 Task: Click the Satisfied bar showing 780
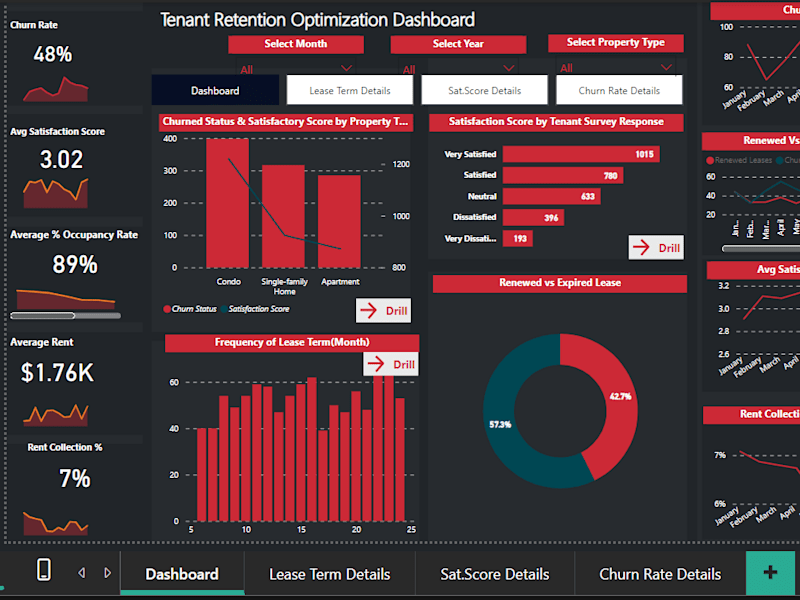pyautogui.click(x=563, y=176)
